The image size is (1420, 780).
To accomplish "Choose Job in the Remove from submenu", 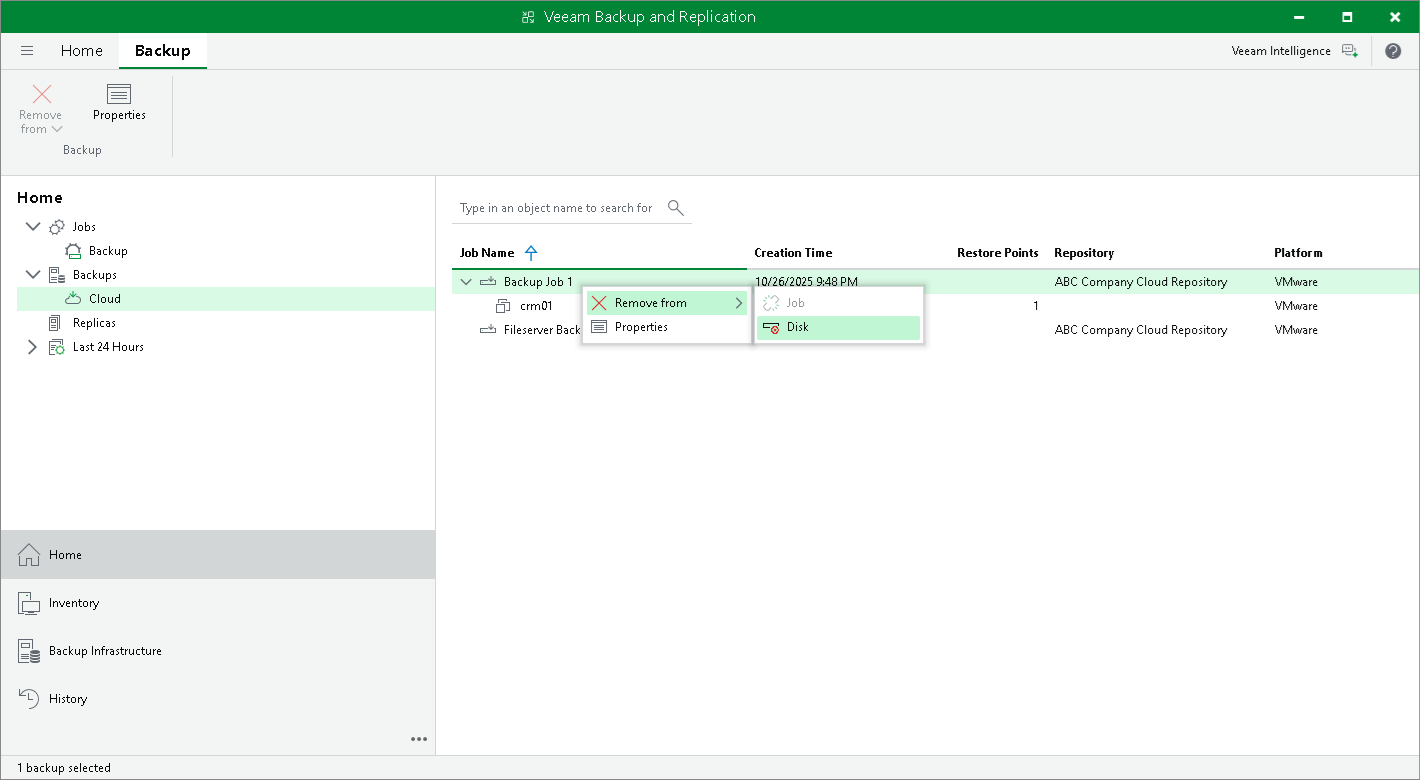I will [x=838, y=303].
